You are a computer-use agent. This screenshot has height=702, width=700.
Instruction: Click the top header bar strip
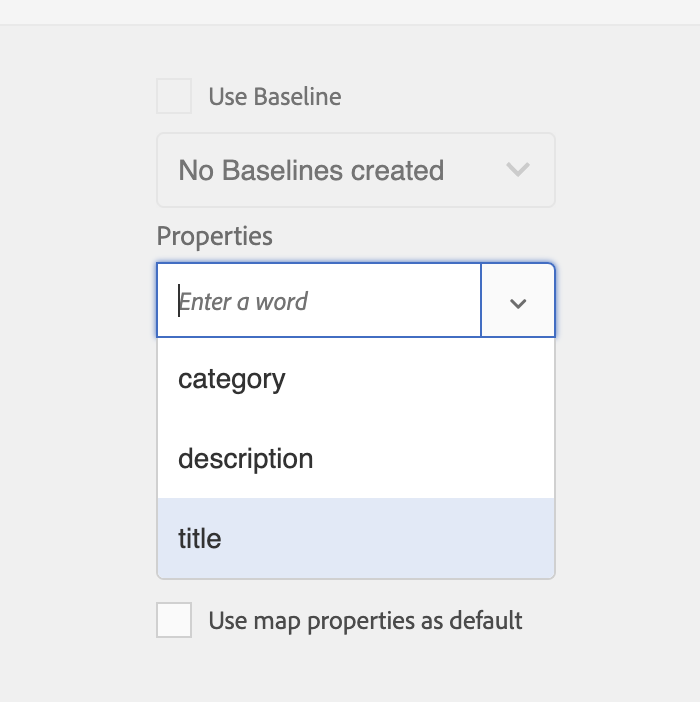350,12
